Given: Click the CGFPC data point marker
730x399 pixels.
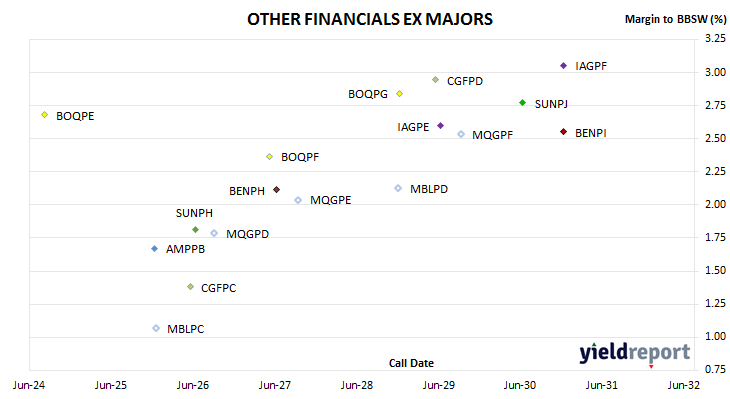Looking at the screenshot, I should tap(190, 287).
